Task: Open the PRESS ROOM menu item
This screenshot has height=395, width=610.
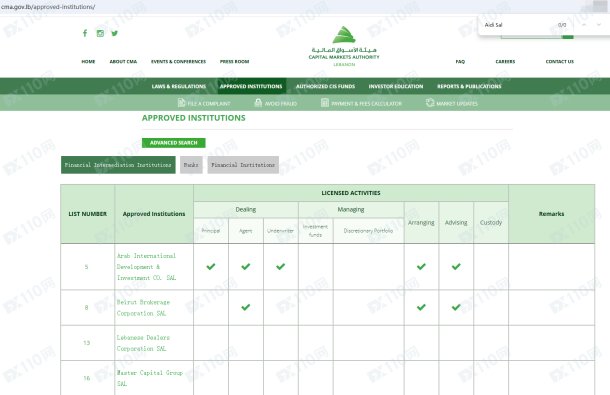Action: click(x=235, y=61)
